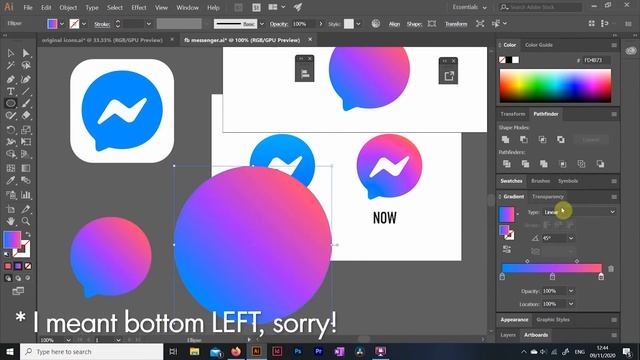This screenshot has width=640, height=360.
Task: Open zoom level dropdown at bottom
Action: coord(69,340)
